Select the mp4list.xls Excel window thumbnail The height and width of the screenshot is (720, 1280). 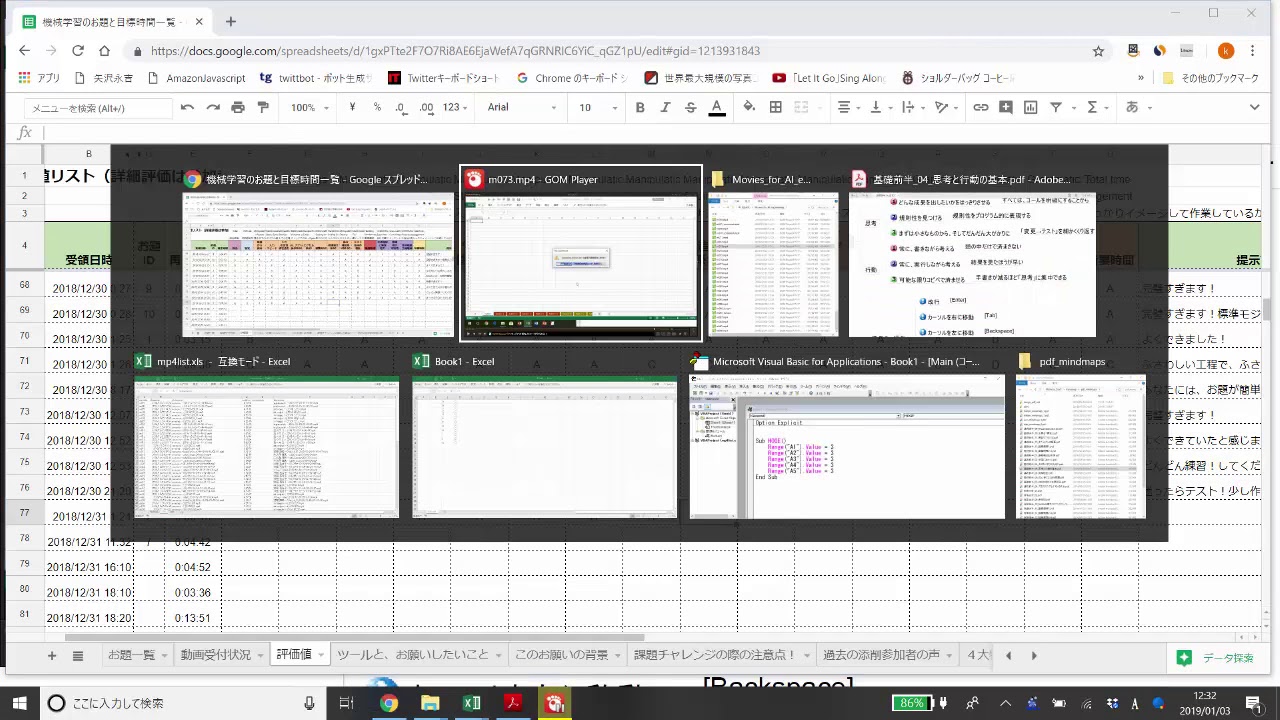pyautogui.click(x=266, y=447)
